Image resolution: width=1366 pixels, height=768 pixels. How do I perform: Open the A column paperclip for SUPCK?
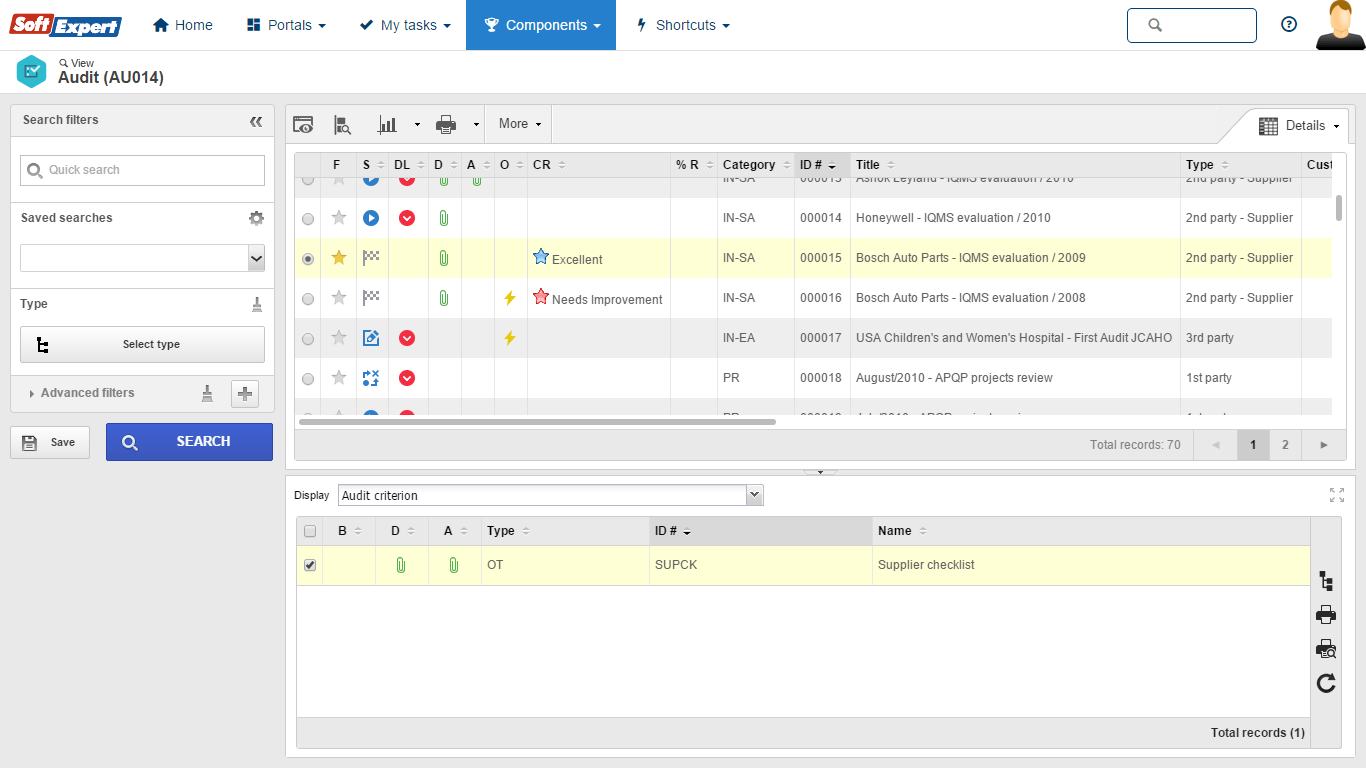point(453,565)
